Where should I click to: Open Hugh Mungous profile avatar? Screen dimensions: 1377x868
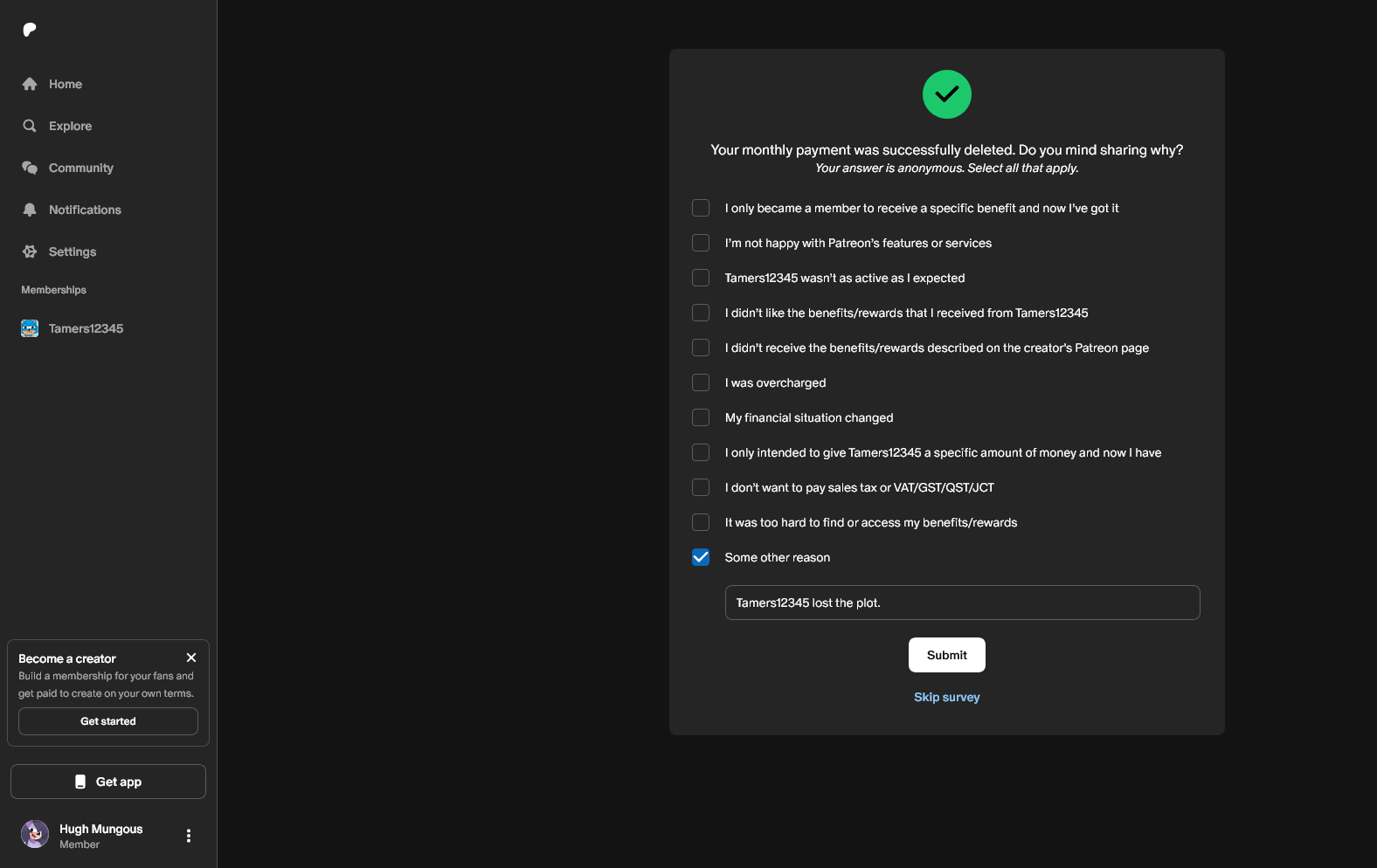pos(35,834)
